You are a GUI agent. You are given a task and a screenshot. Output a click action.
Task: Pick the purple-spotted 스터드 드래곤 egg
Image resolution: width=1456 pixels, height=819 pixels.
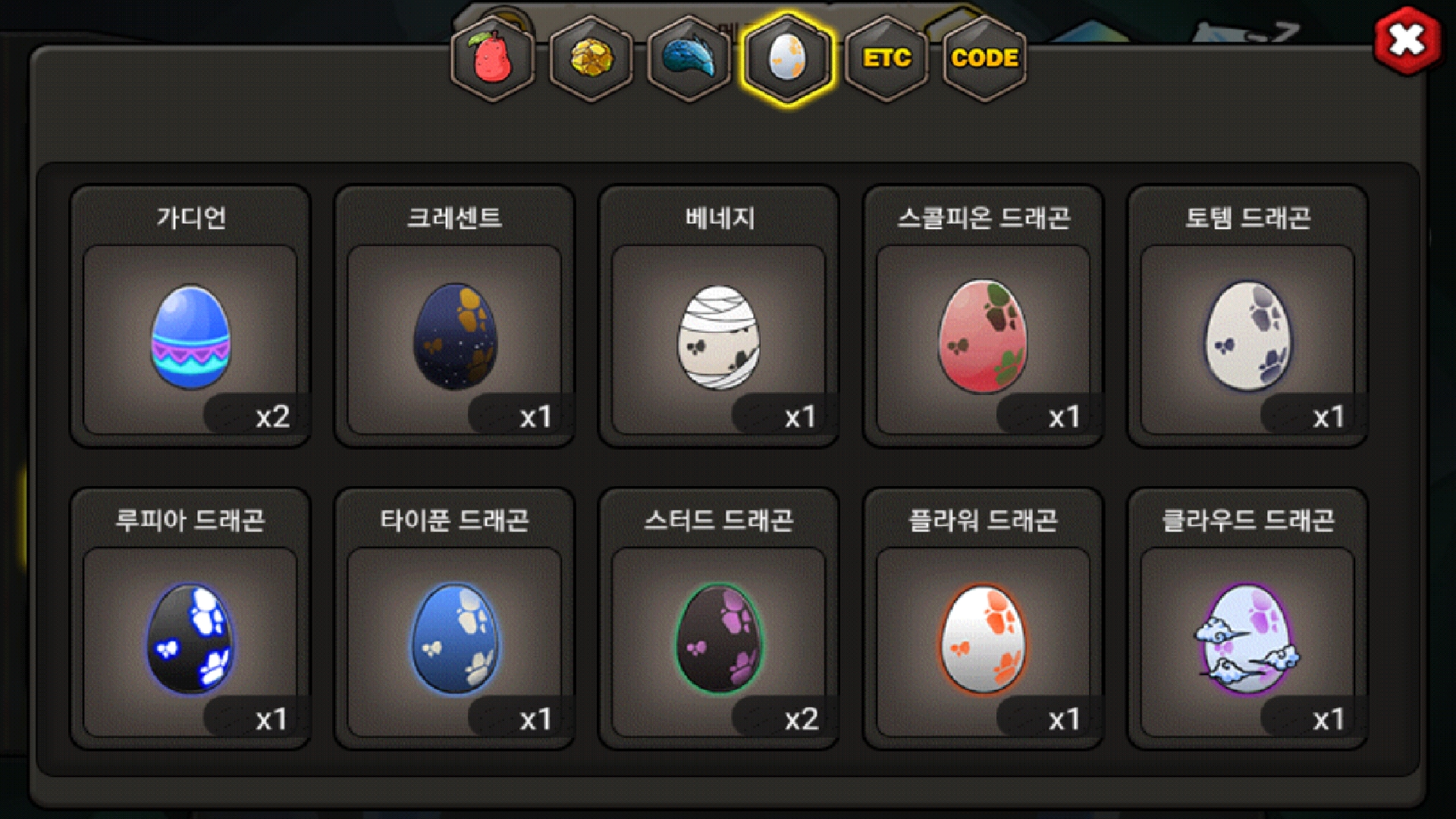tap(719, 639)
